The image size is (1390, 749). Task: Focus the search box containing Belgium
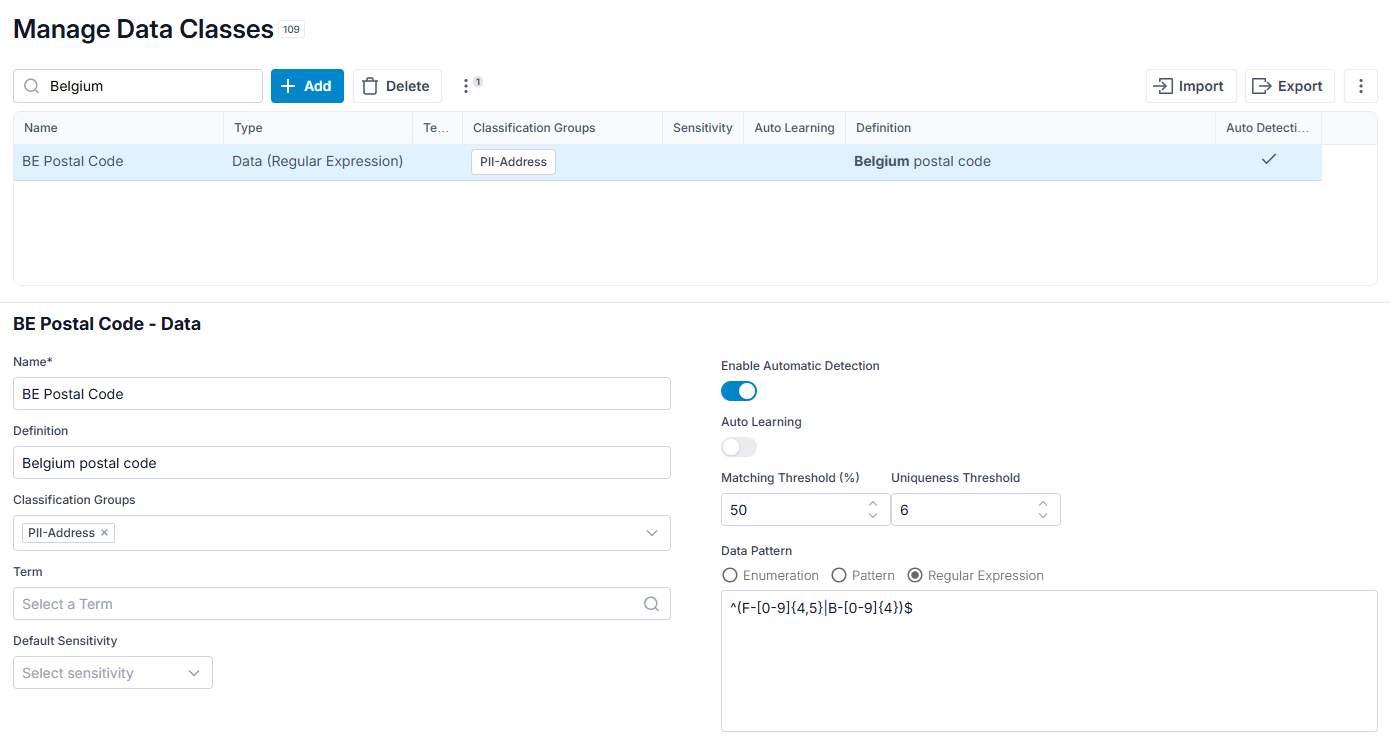(138, 86)
